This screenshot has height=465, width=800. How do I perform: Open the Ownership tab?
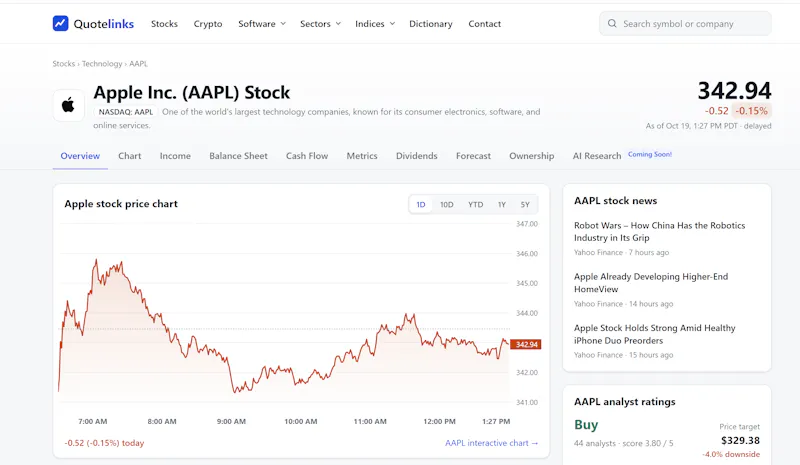pyautogui.click(x=531, y=156)
